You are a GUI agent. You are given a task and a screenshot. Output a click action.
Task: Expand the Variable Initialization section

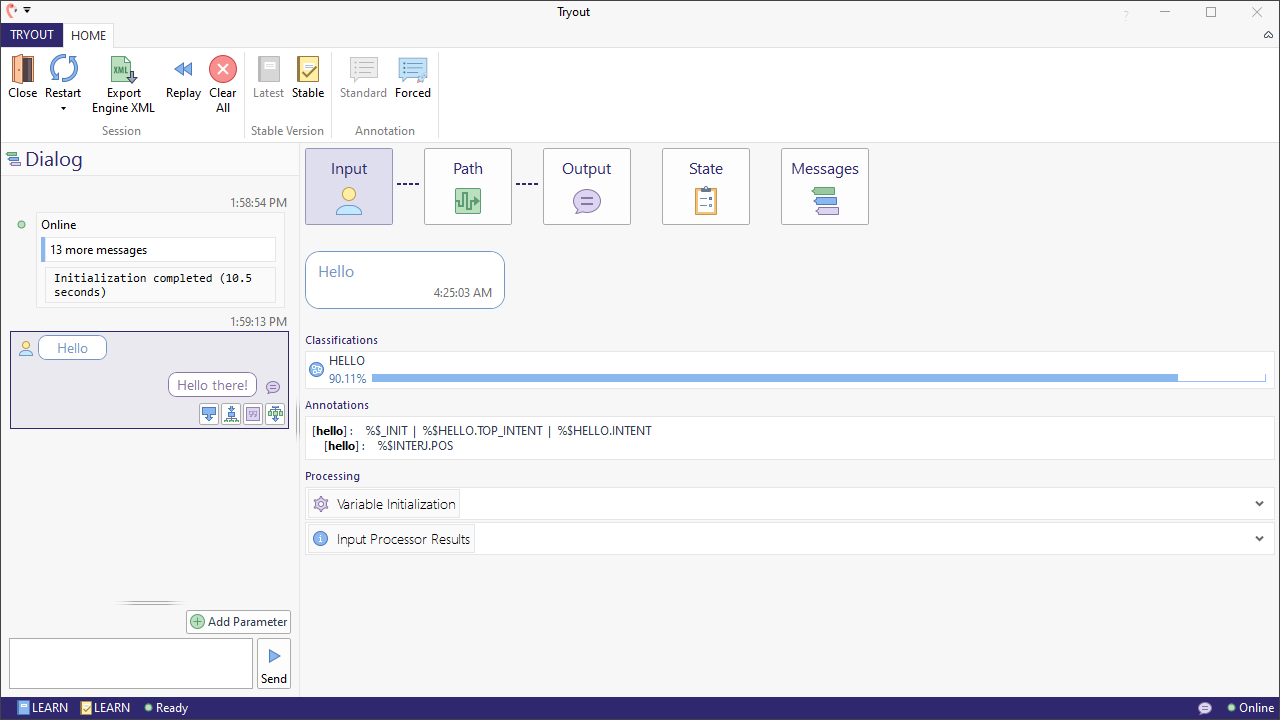point(1259,504)
